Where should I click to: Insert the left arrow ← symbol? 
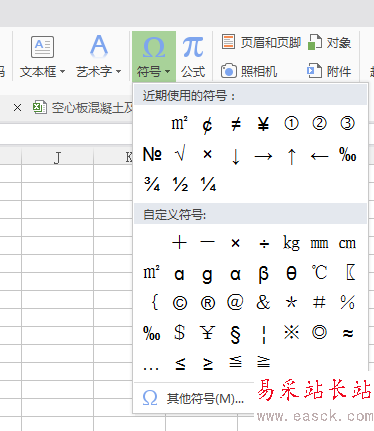point(319,156)
